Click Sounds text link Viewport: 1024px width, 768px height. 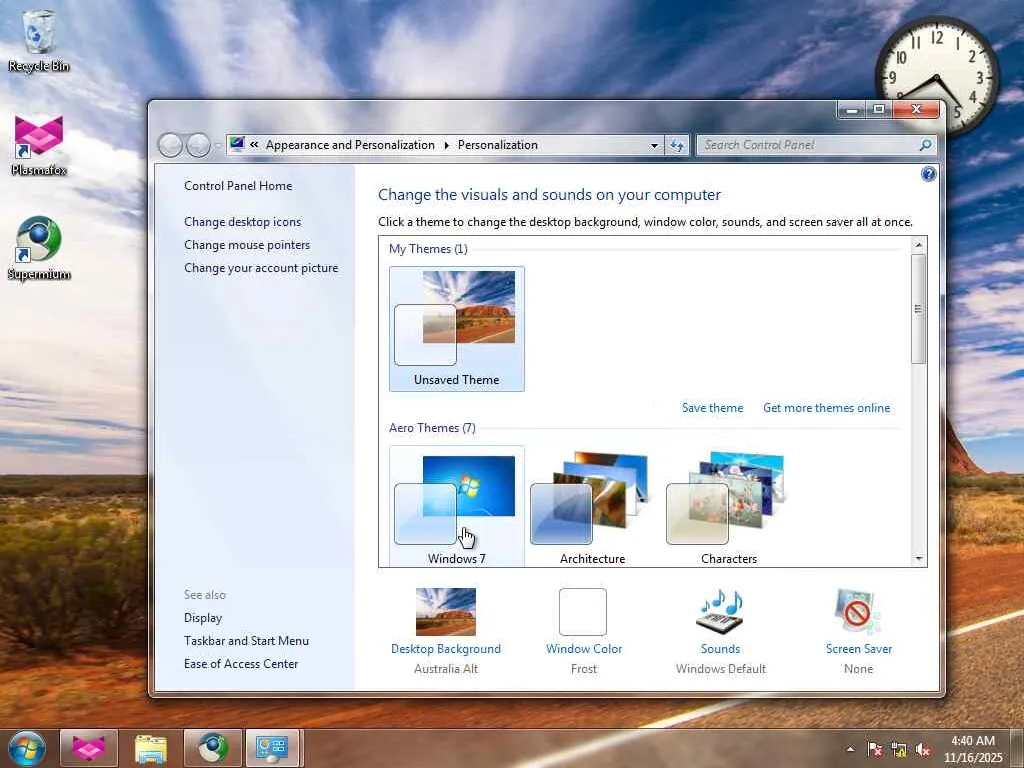[x=720, y=648]
